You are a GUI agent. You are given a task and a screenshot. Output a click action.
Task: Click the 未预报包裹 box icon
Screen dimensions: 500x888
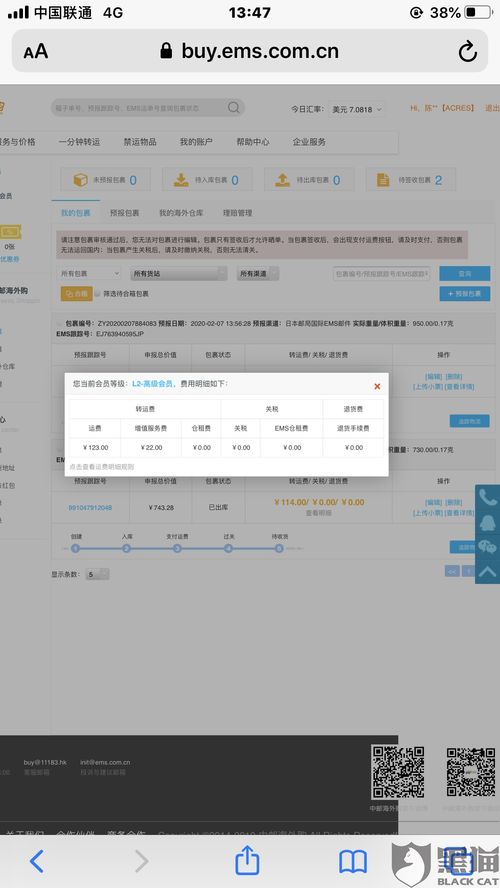click(x=80, y=180)
